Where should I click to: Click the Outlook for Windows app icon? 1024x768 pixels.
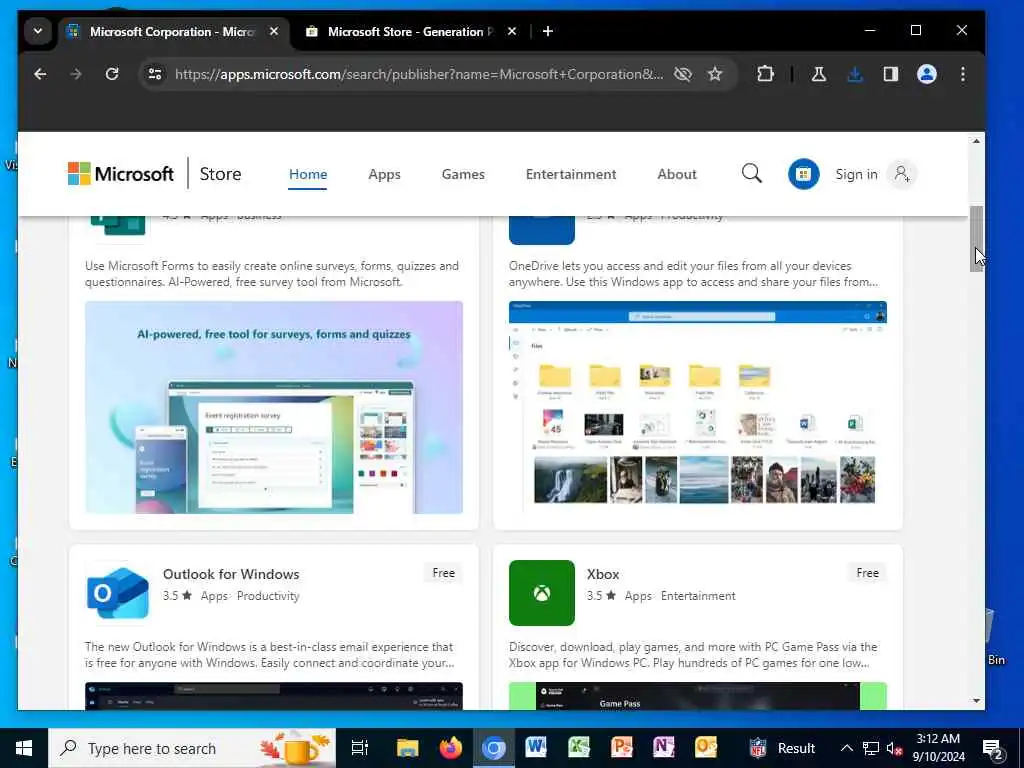pyautogui.click(x=118, y=593)
